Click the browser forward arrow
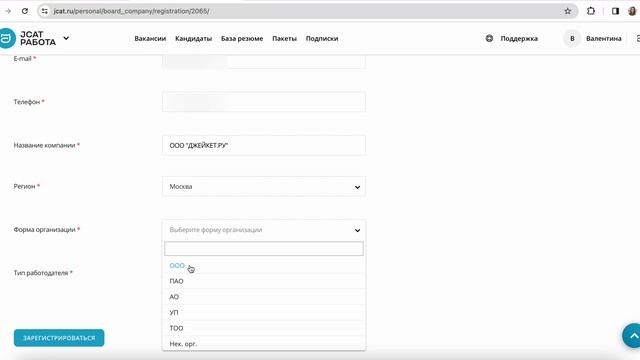 click(8, 11)
